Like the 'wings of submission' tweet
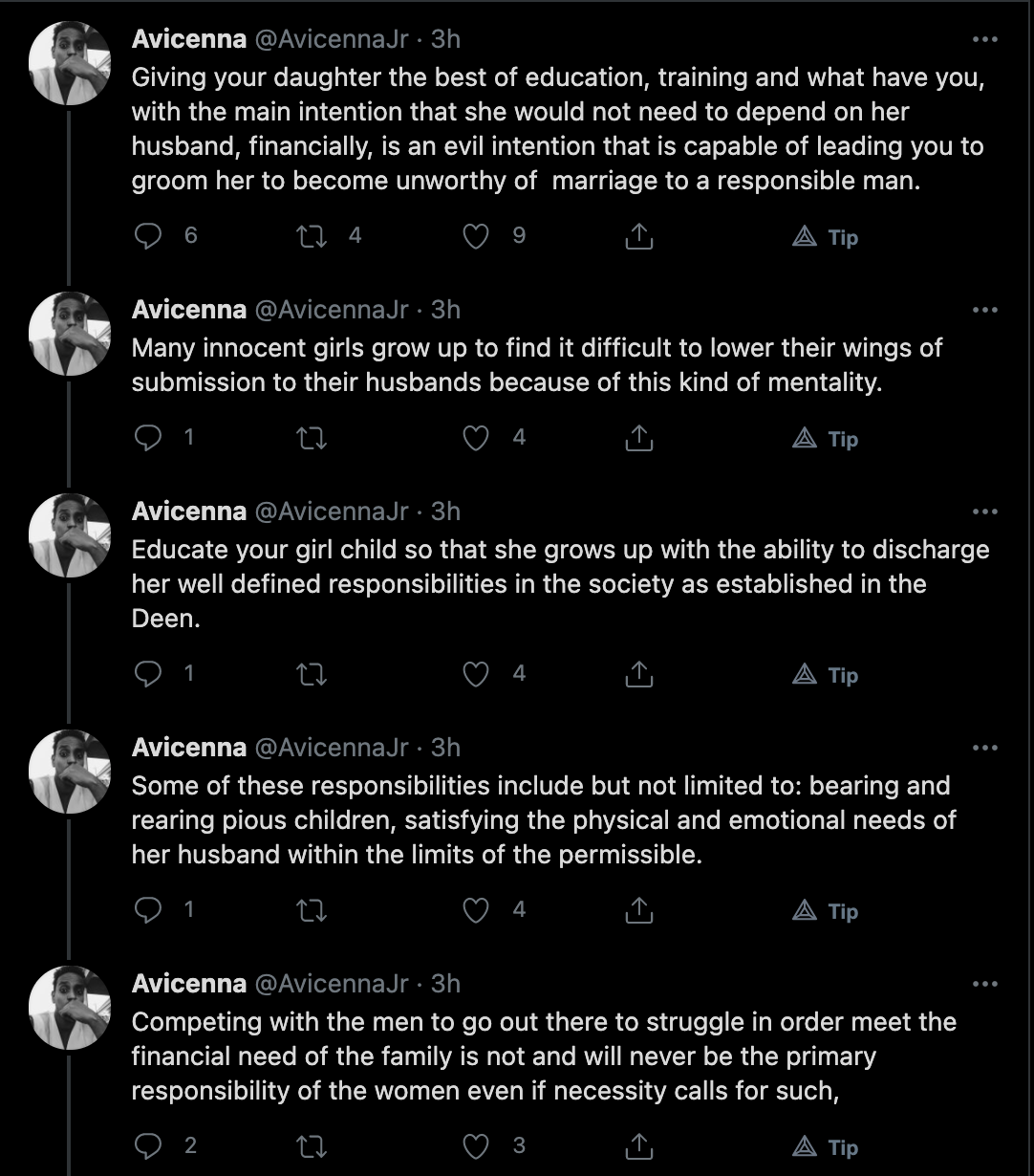Image resolution: width=1034 pixels, height=1176 pixels. pos(476,438)
